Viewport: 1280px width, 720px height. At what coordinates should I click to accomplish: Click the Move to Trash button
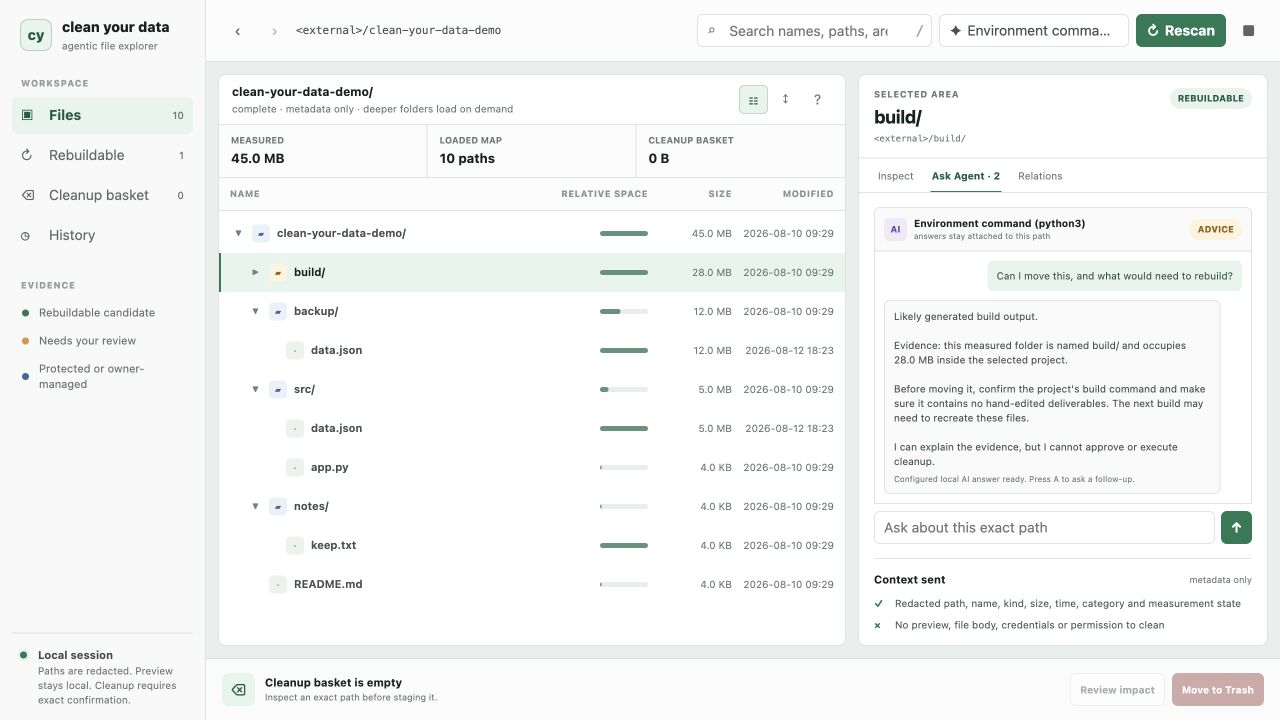(1218, 690)
